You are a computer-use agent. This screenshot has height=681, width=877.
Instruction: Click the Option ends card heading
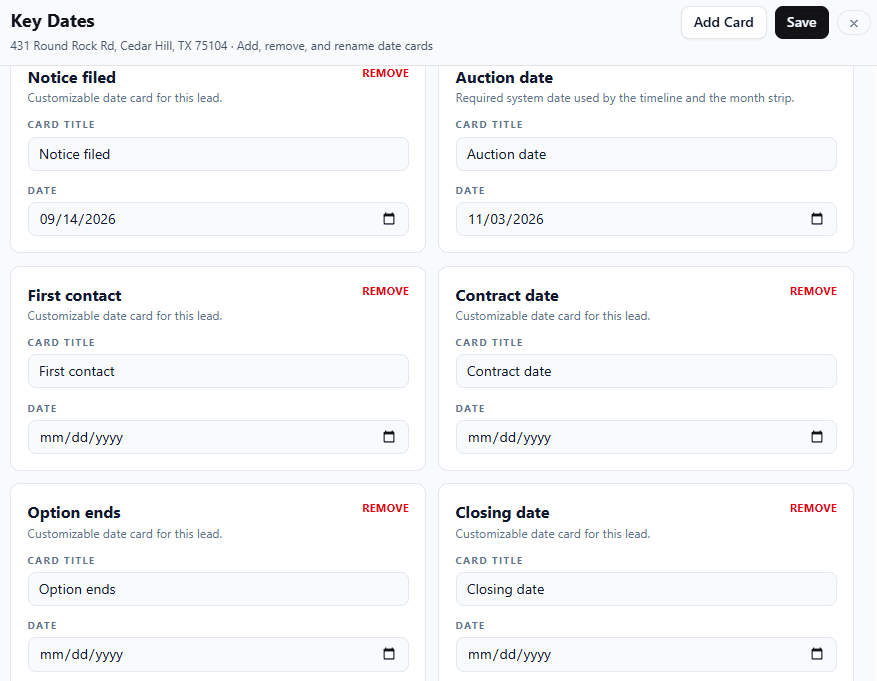click(74, 513)
